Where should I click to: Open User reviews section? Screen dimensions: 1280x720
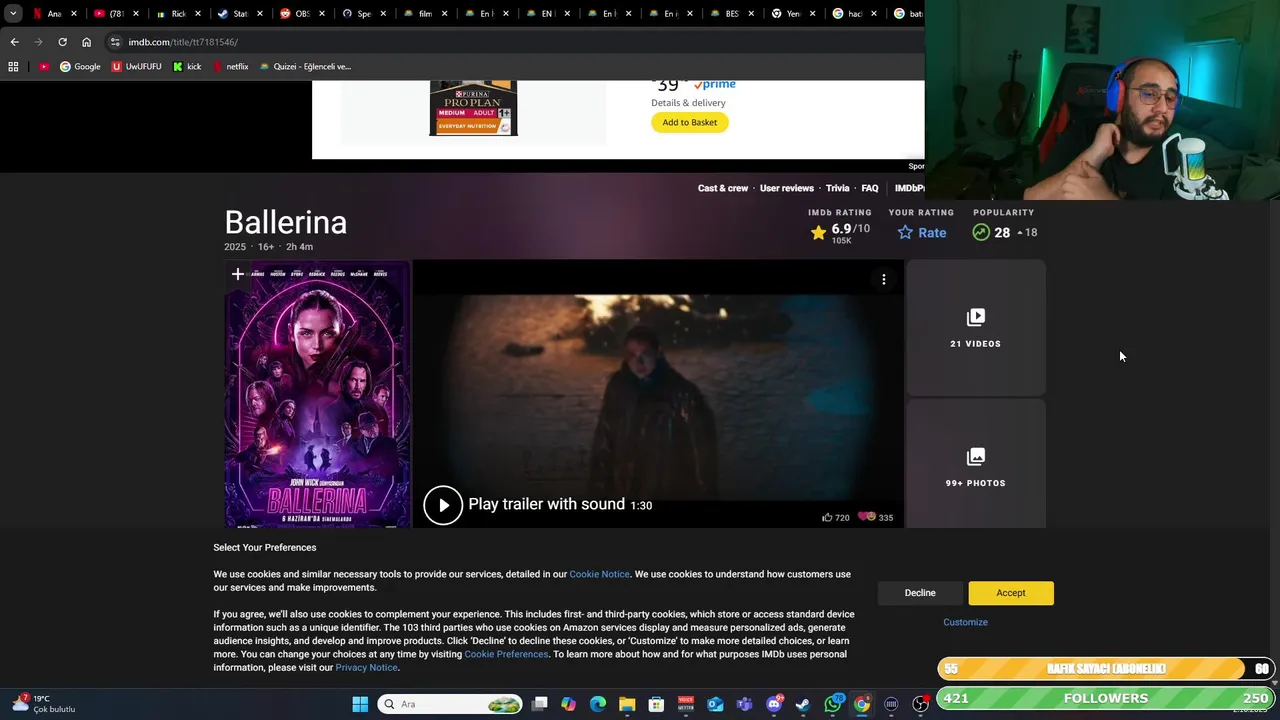(787, 188)
